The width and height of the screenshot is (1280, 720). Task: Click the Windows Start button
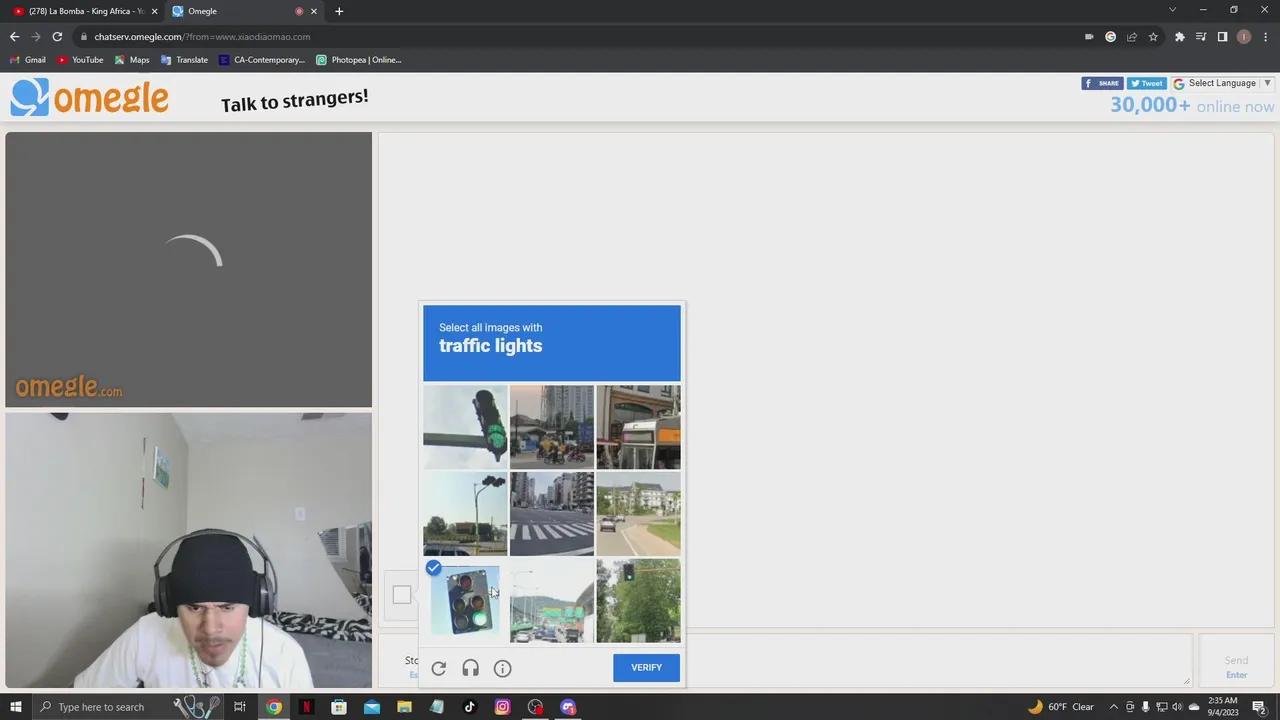15,707
